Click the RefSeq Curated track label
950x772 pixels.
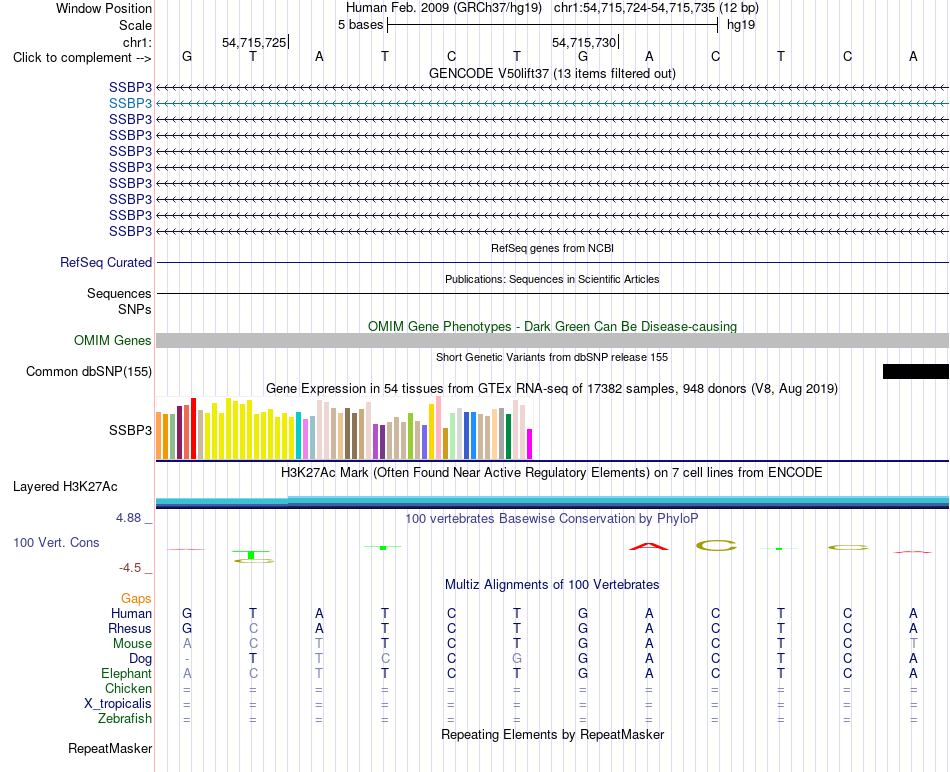point(105,262)
